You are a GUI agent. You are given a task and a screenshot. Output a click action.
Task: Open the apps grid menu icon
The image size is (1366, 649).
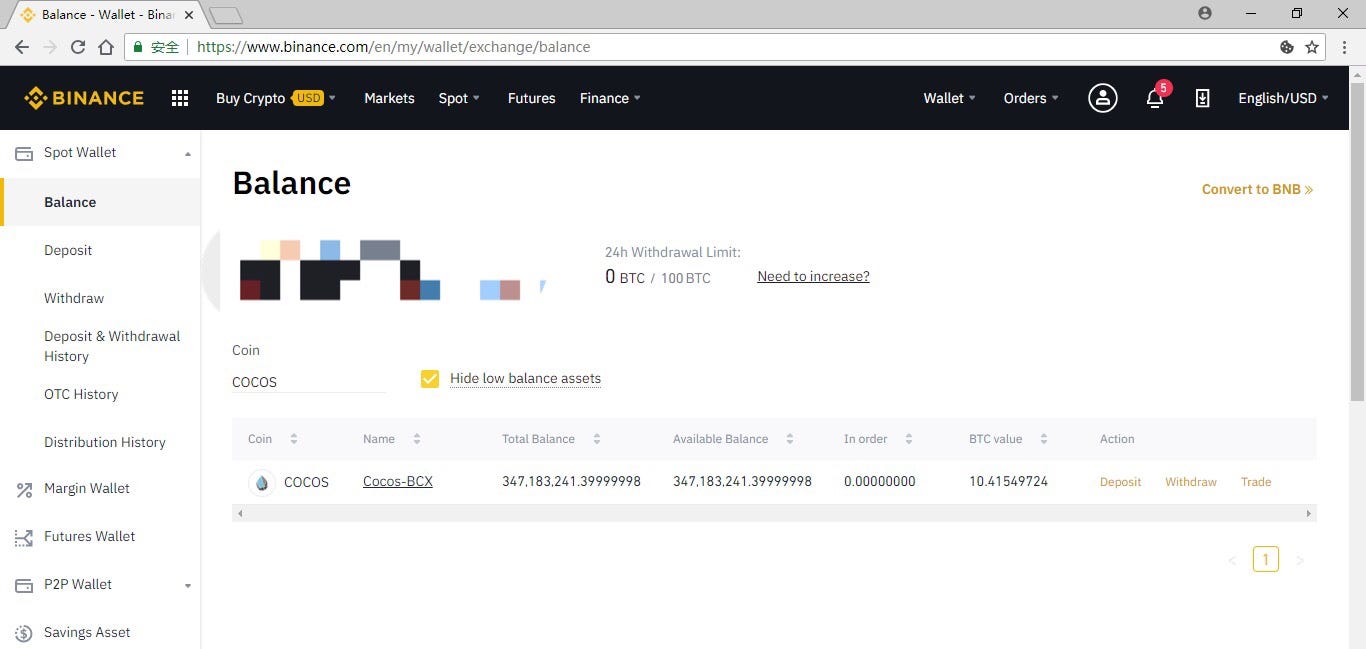180,98
